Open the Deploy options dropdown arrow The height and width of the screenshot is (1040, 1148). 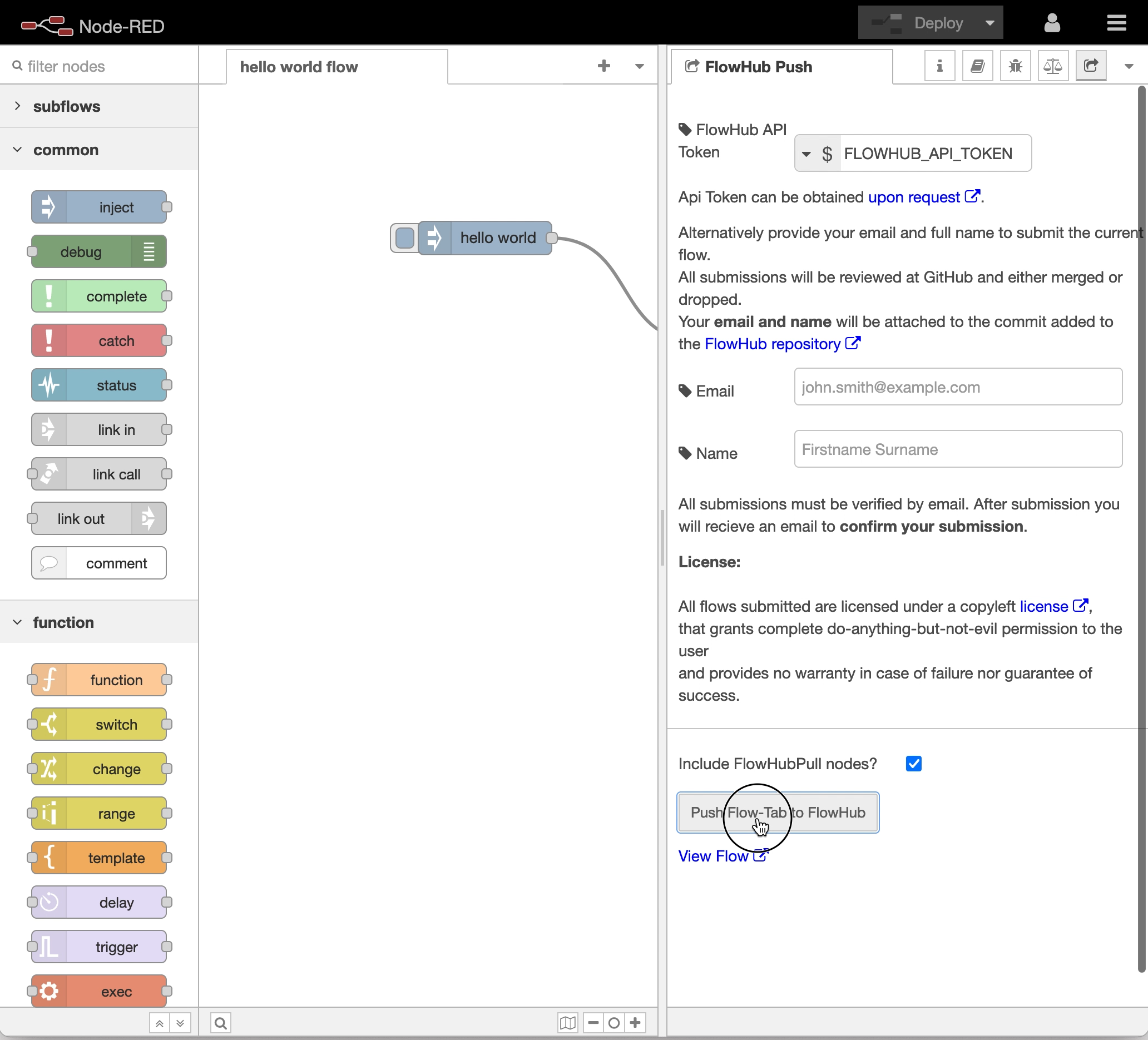(989, 23)
